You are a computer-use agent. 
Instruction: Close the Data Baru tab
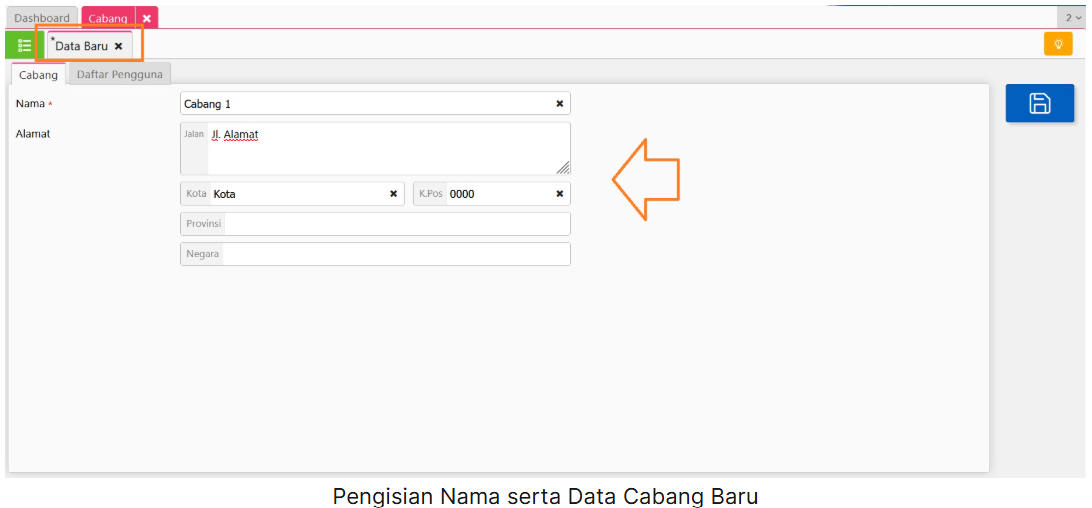pos(119,46)
